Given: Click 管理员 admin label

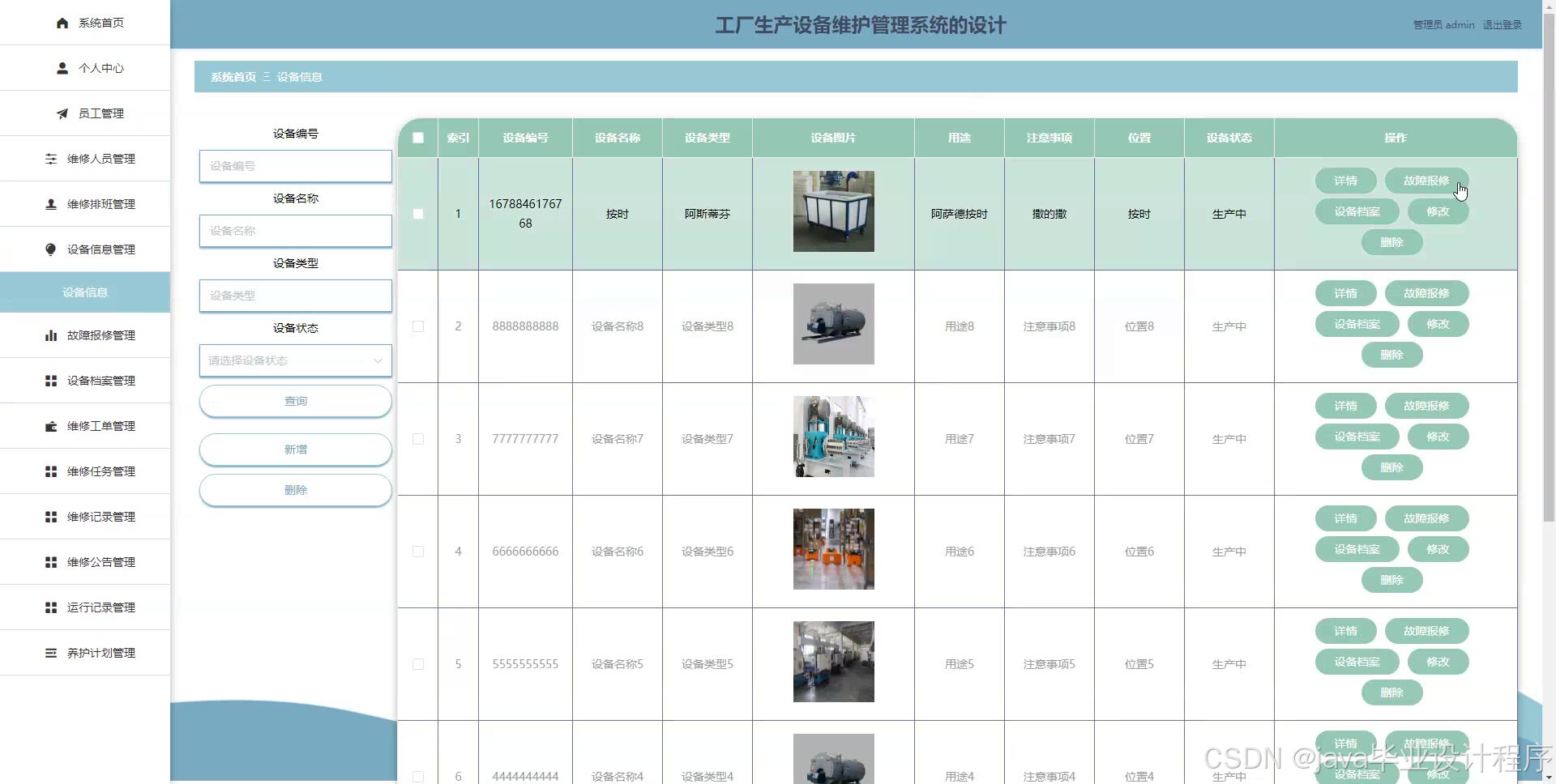Looking at the screenshot, I should [x=1443, y=25].
